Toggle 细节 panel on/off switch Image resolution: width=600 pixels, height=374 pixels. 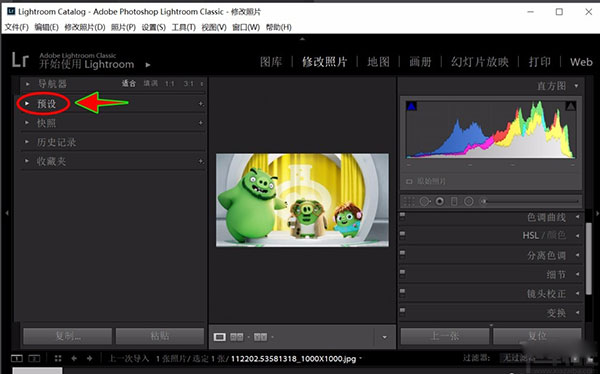[x=403, y=273]
